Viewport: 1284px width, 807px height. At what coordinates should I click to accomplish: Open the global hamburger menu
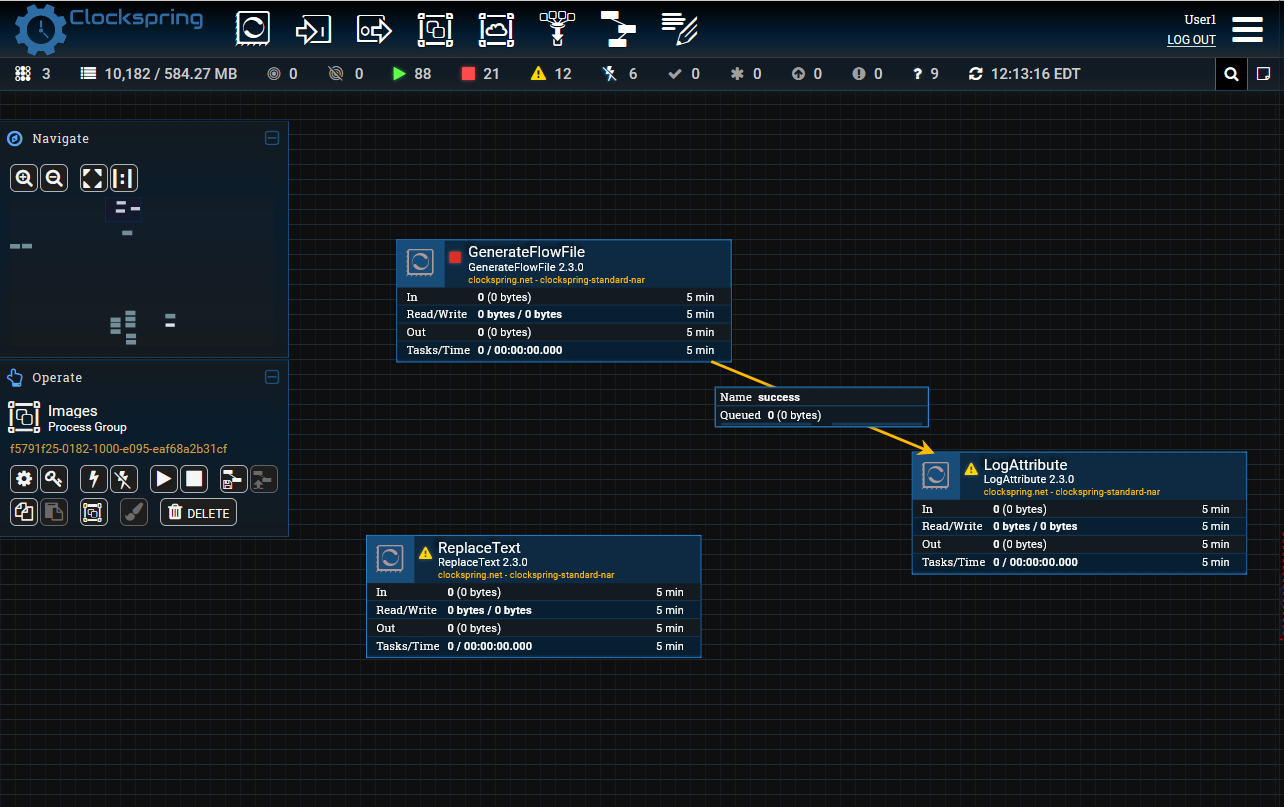(1247, 29)
